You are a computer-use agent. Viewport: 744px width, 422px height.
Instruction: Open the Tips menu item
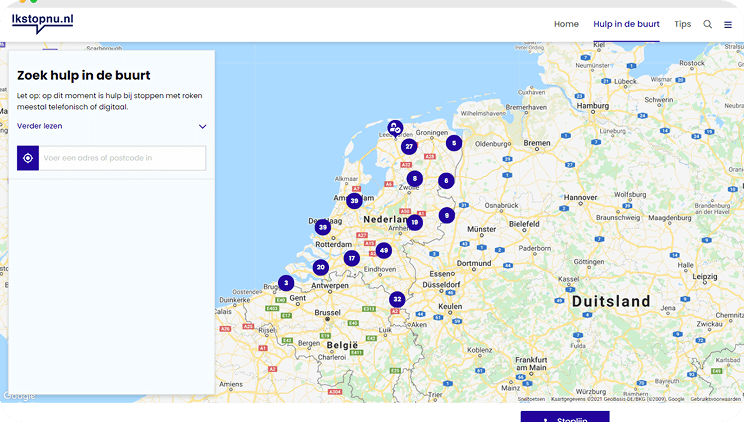click(x=682, y=24)
